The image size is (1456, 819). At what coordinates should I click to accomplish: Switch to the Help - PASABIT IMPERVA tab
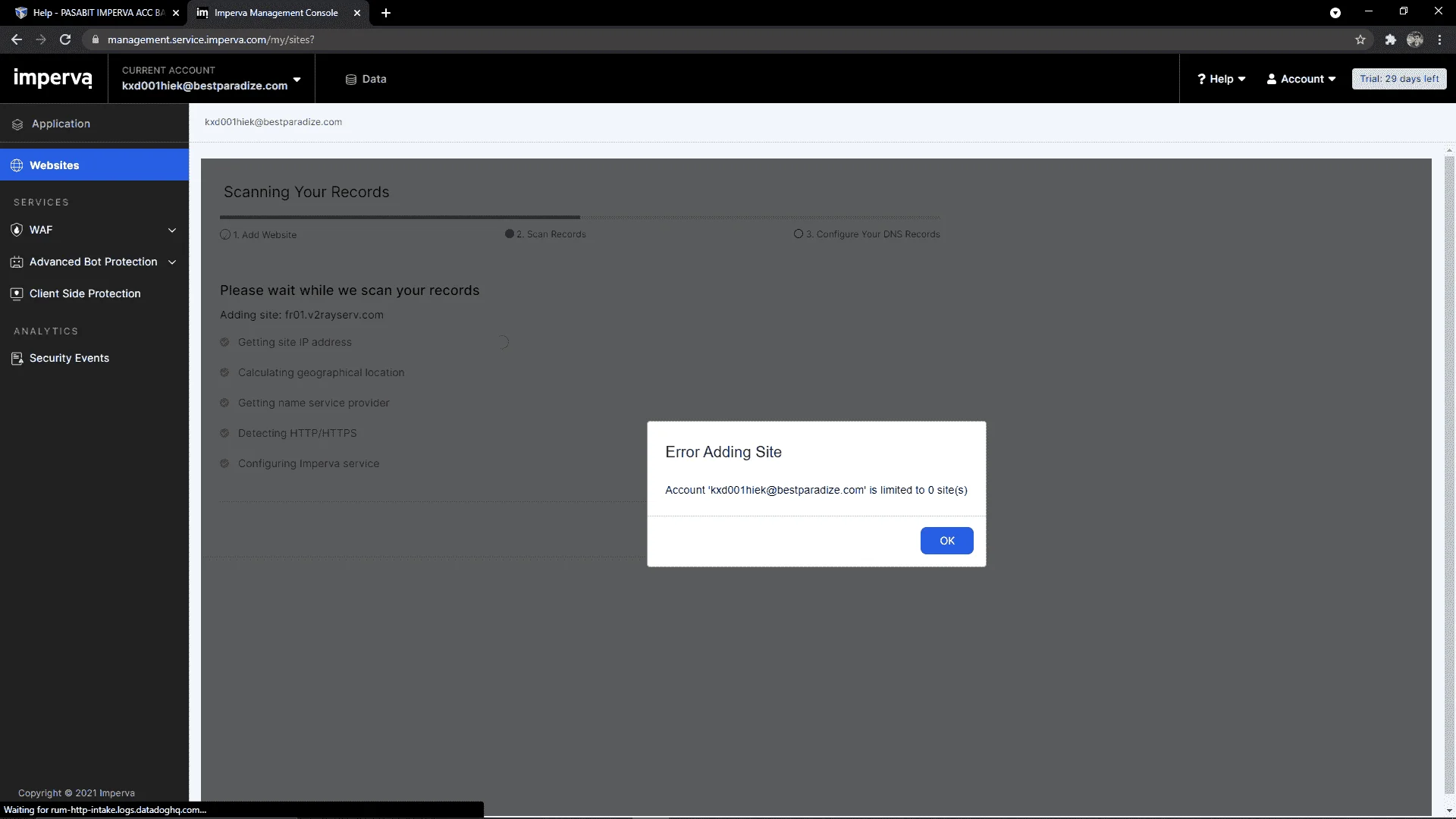coord(97,13)
